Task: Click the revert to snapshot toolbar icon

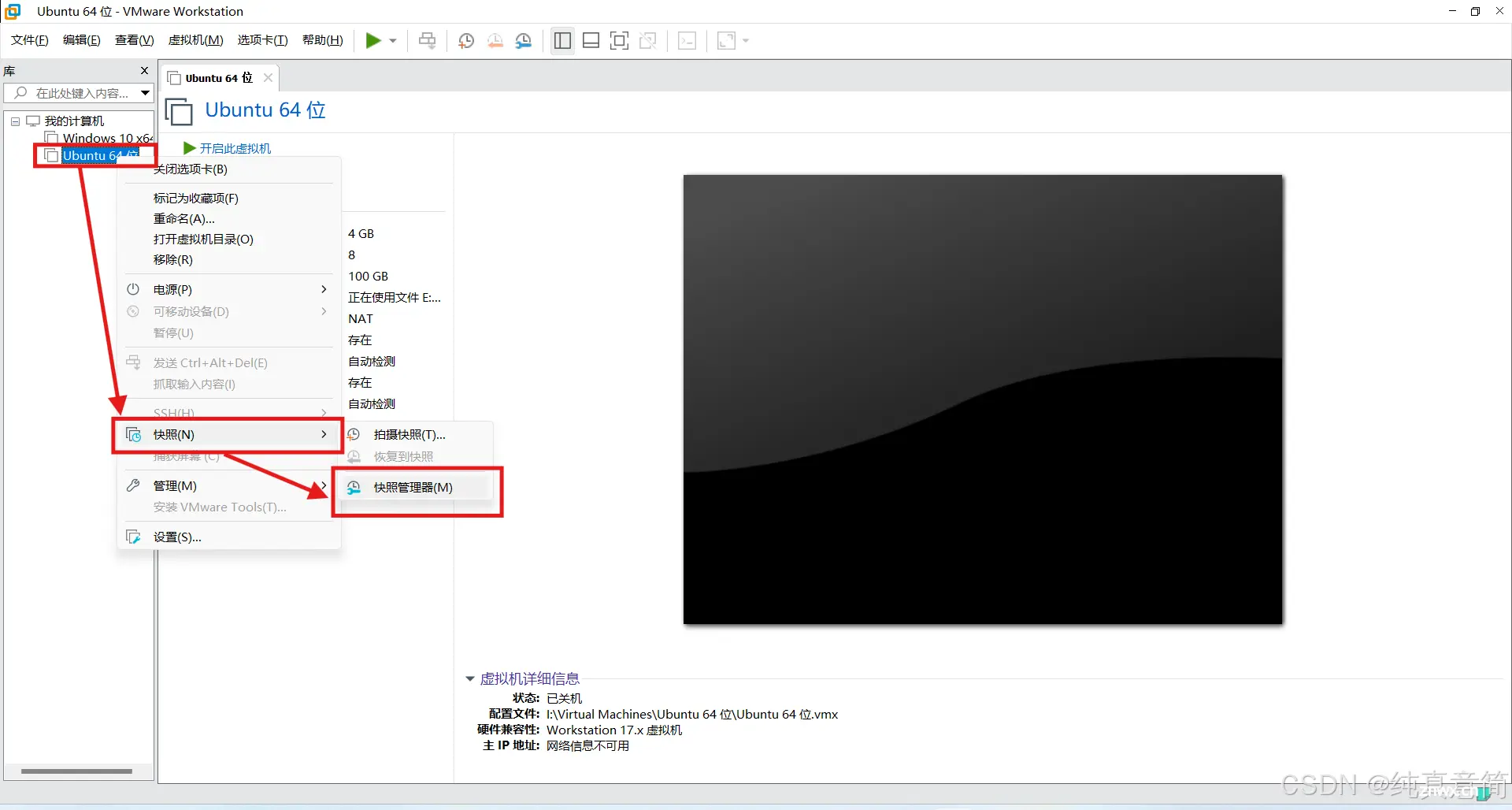Action: pos(495,41)
